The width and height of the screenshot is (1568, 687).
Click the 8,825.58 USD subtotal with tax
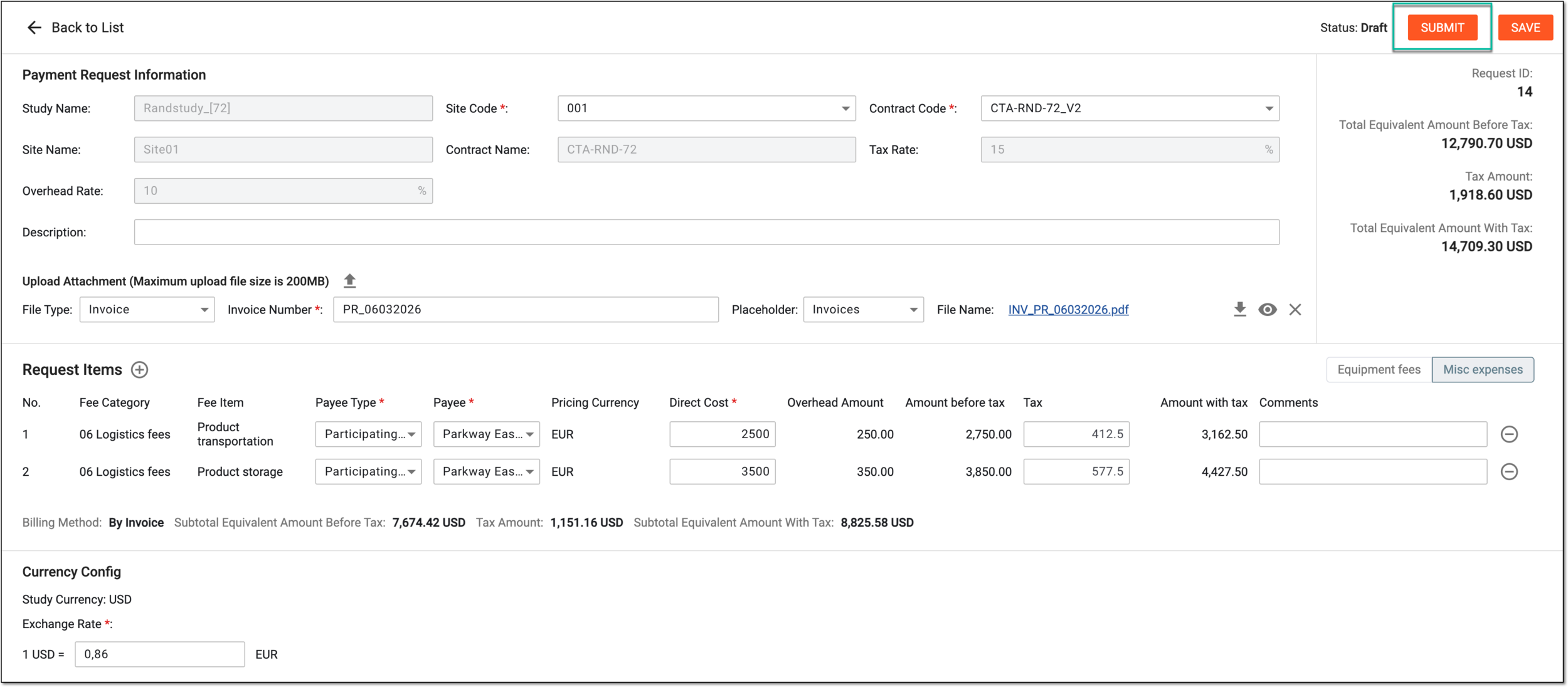point(877,523)
